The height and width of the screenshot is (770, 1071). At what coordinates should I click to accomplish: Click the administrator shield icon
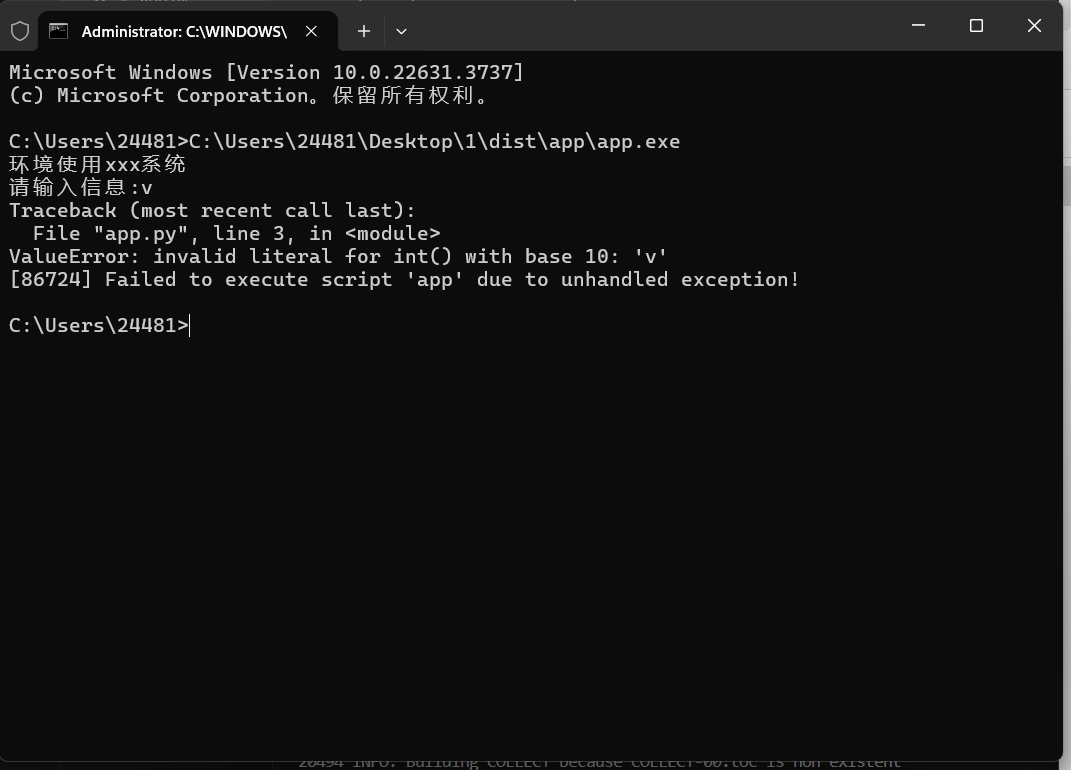[20, 31]
